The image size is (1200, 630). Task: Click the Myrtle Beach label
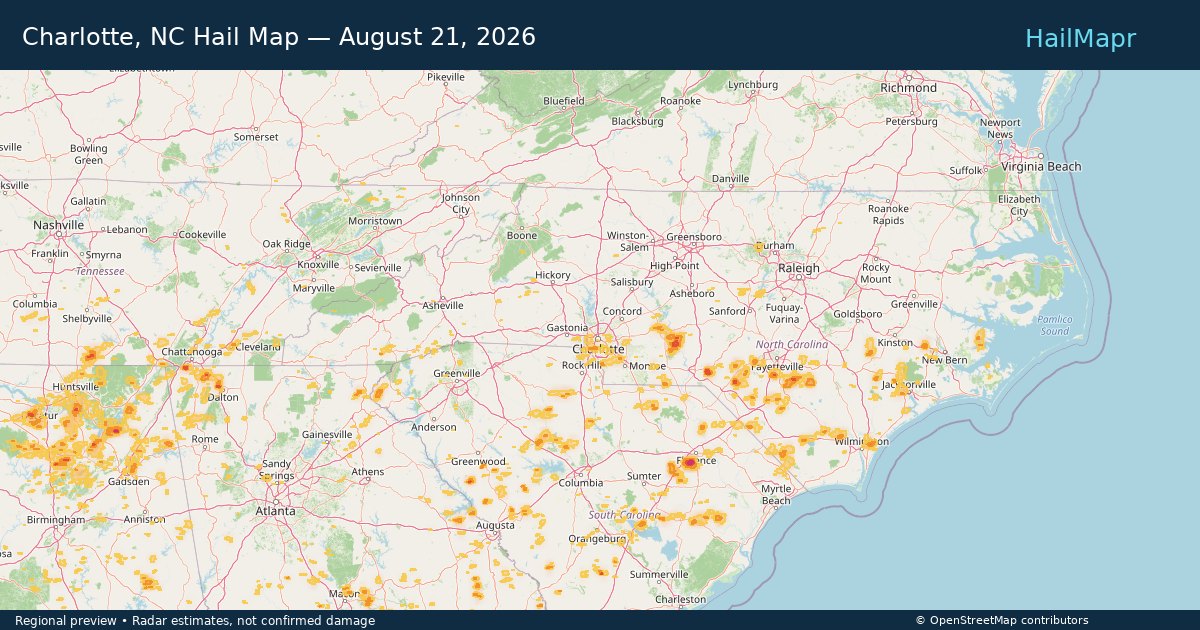776,494
